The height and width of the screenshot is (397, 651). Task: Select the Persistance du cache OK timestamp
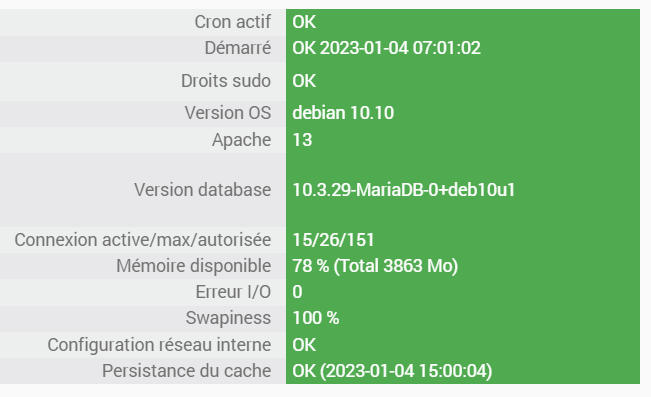click(392, 371)
